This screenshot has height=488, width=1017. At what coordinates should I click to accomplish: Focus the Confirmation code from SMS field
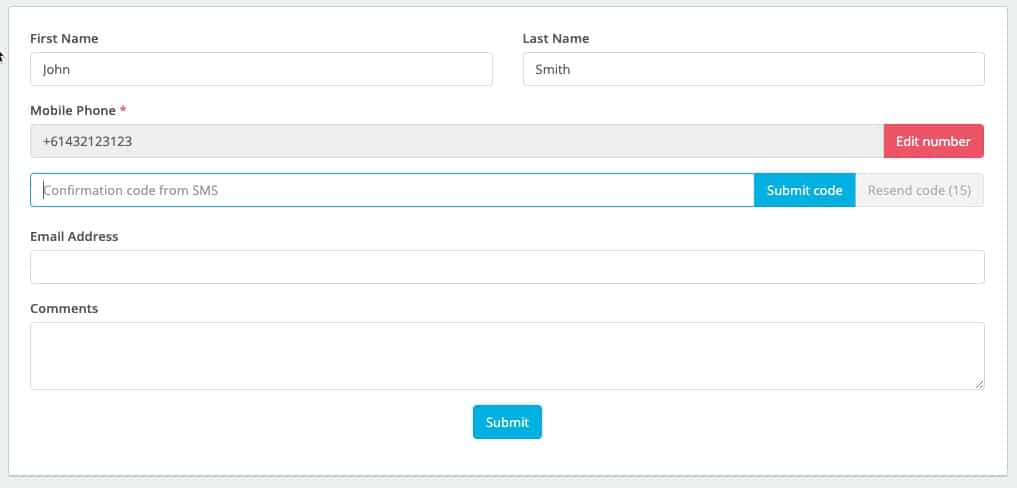tap(392, 190)
